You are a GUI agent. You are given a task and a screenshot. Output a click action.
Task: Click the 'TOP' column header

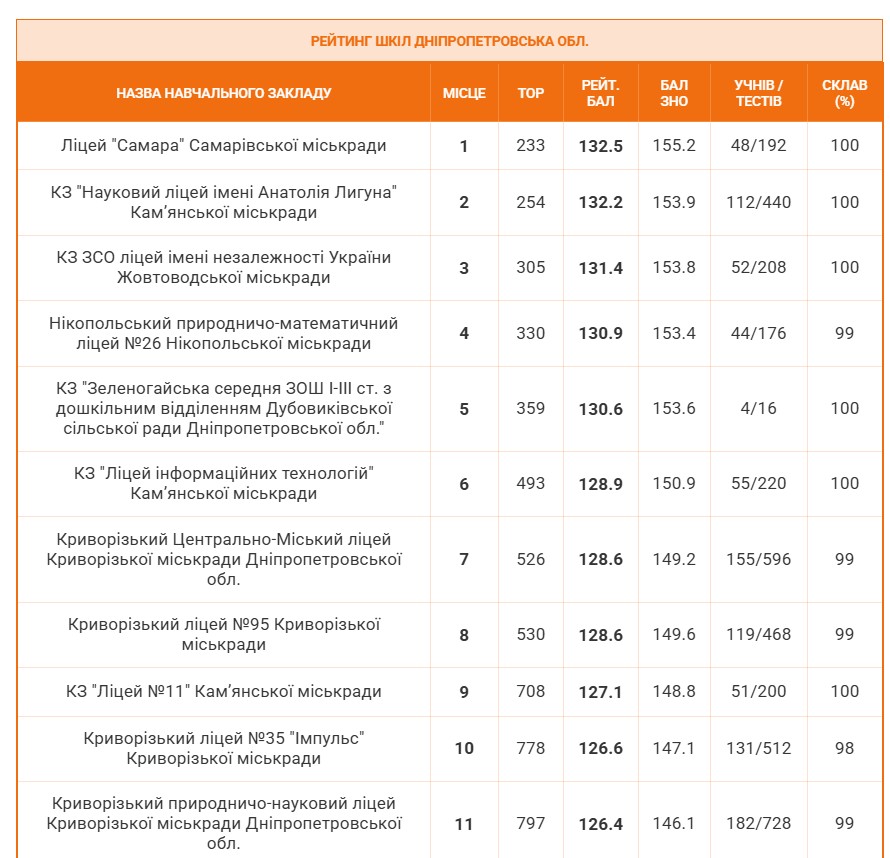coord(531,93)
